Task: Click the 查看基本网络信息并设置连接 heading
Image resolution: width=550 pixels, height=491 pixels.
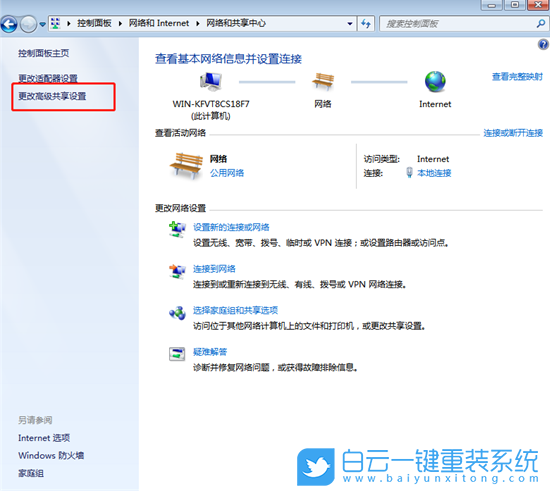Action: (x=228, y=59)
